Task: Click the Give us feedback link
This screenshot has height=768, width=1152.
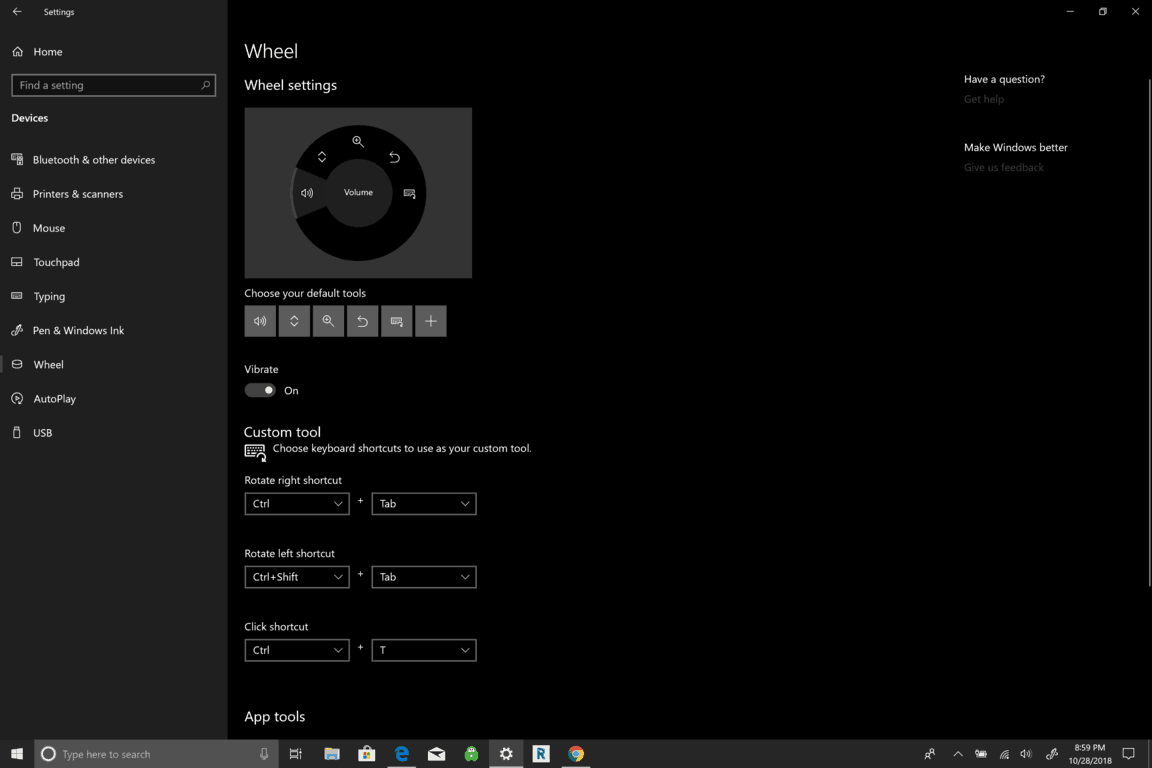Action: click(x=1004, y=168)
